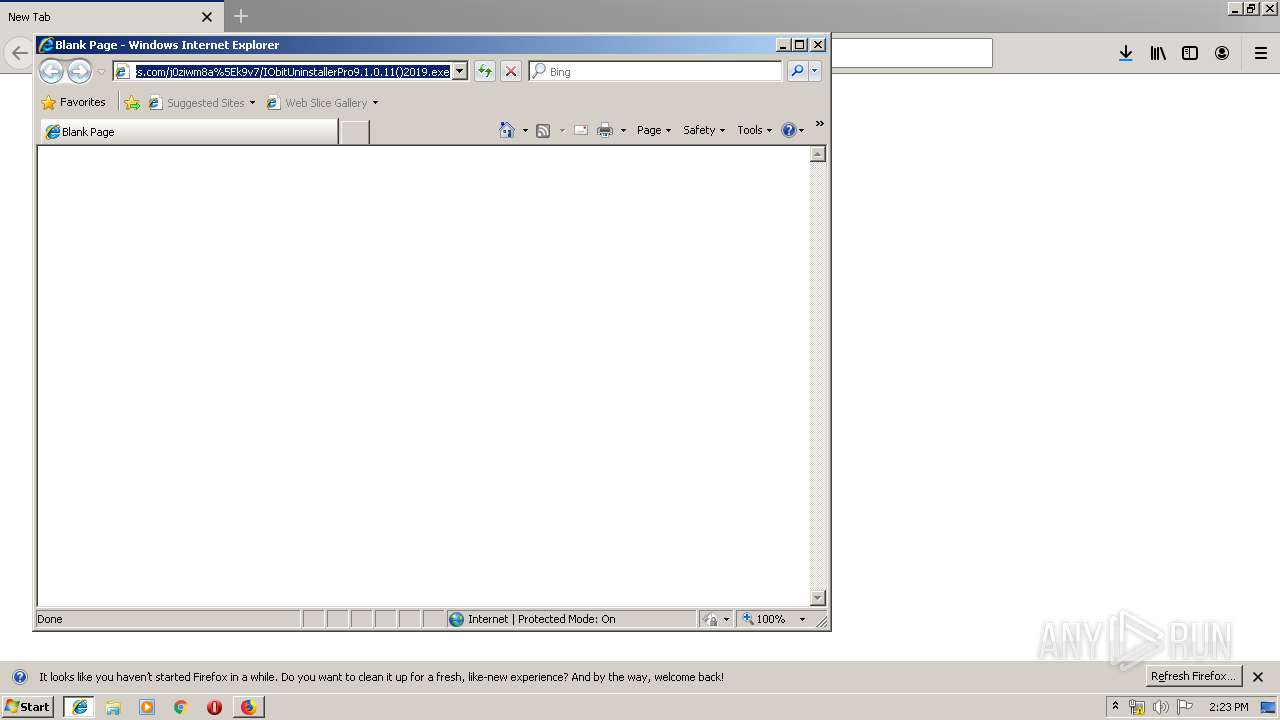This screenshot has height=720, width=1280.
Task: Click the search magnifier button
Action: [797, 71]
